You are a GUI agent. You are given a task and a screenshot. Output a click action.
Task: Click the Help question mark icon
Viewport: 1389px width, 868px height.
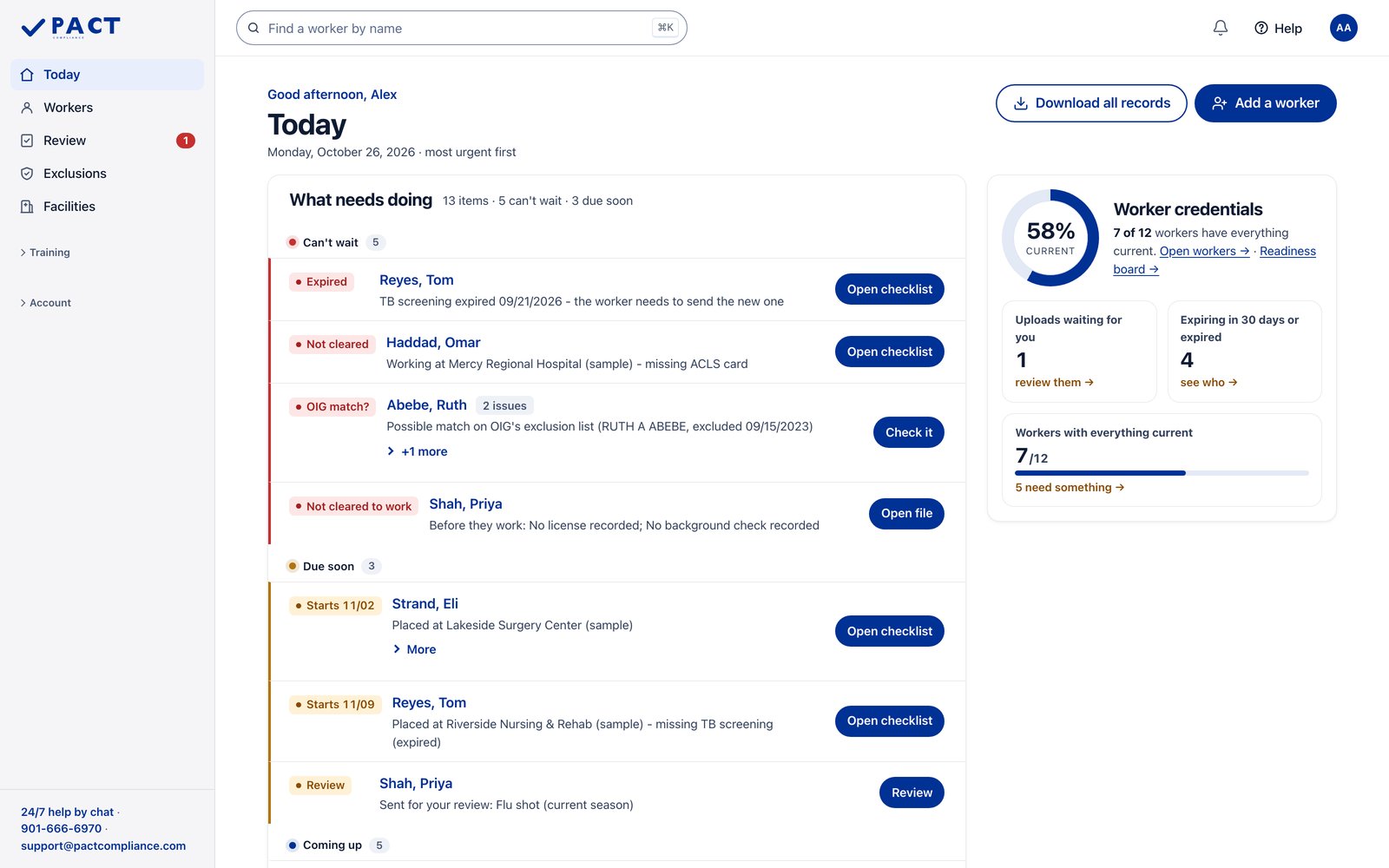coord(1261,28)
